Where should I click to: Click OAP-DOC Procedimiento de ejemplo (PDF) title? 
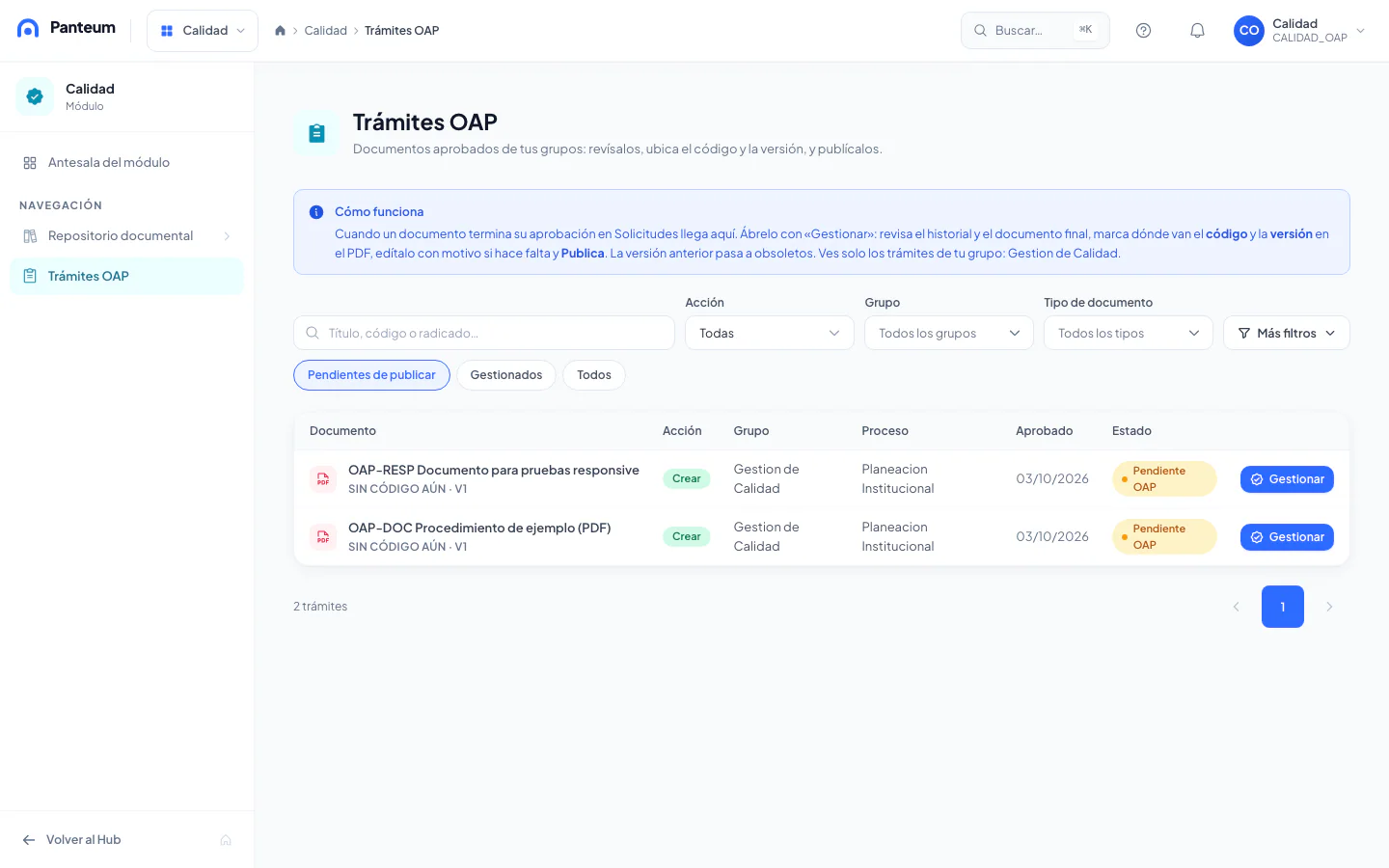(479, 528)
